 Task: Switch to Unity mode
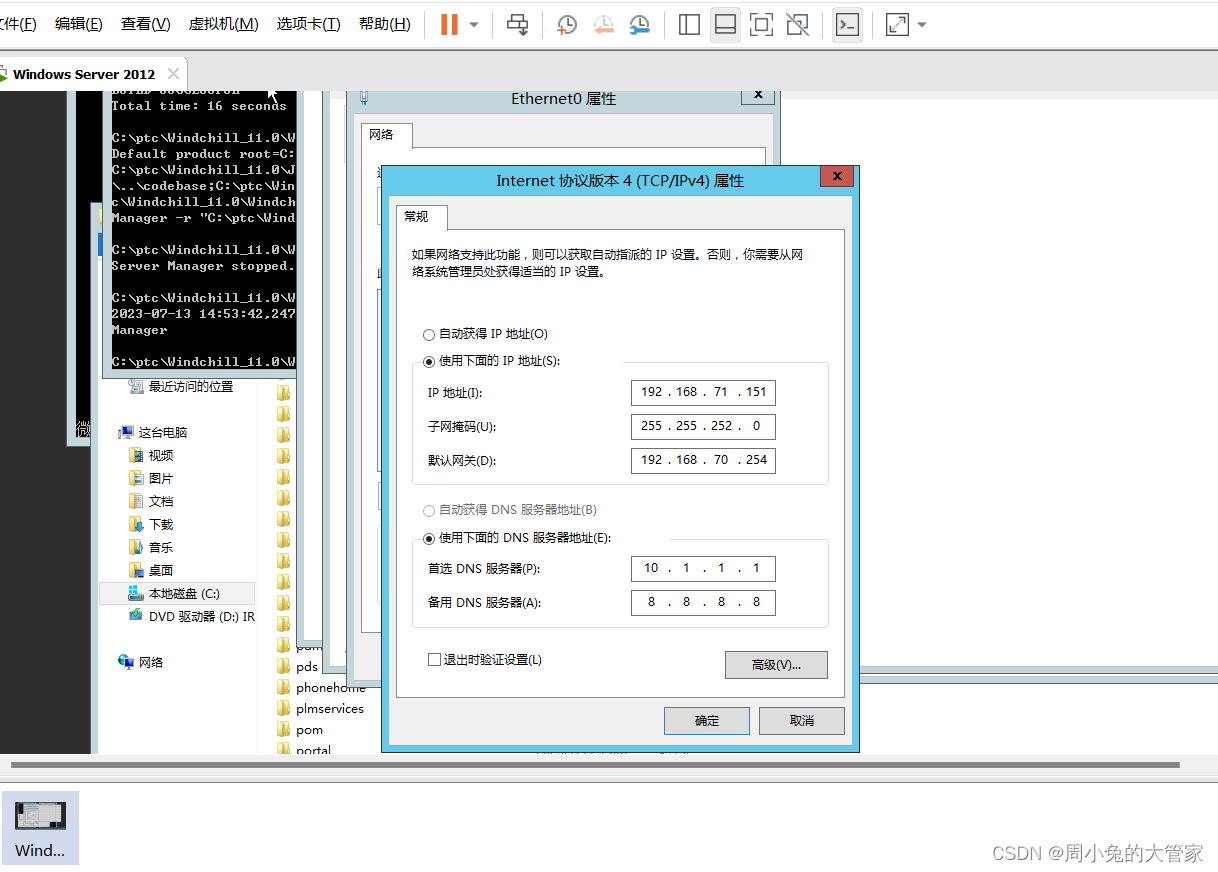coord(797,24)
